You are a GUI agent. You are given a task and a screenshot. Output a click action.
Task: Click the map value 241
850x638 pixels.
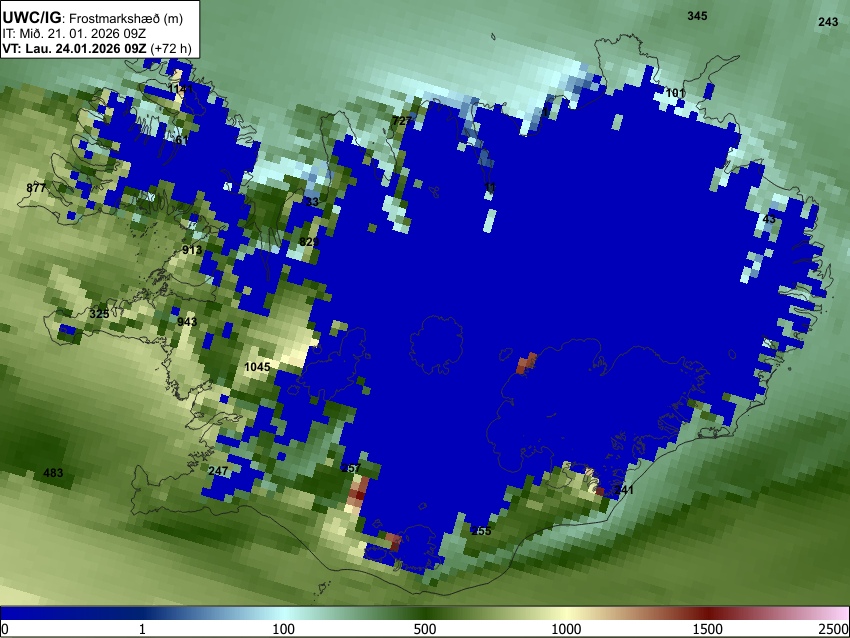pyautogui.click(x=623, y=490)
